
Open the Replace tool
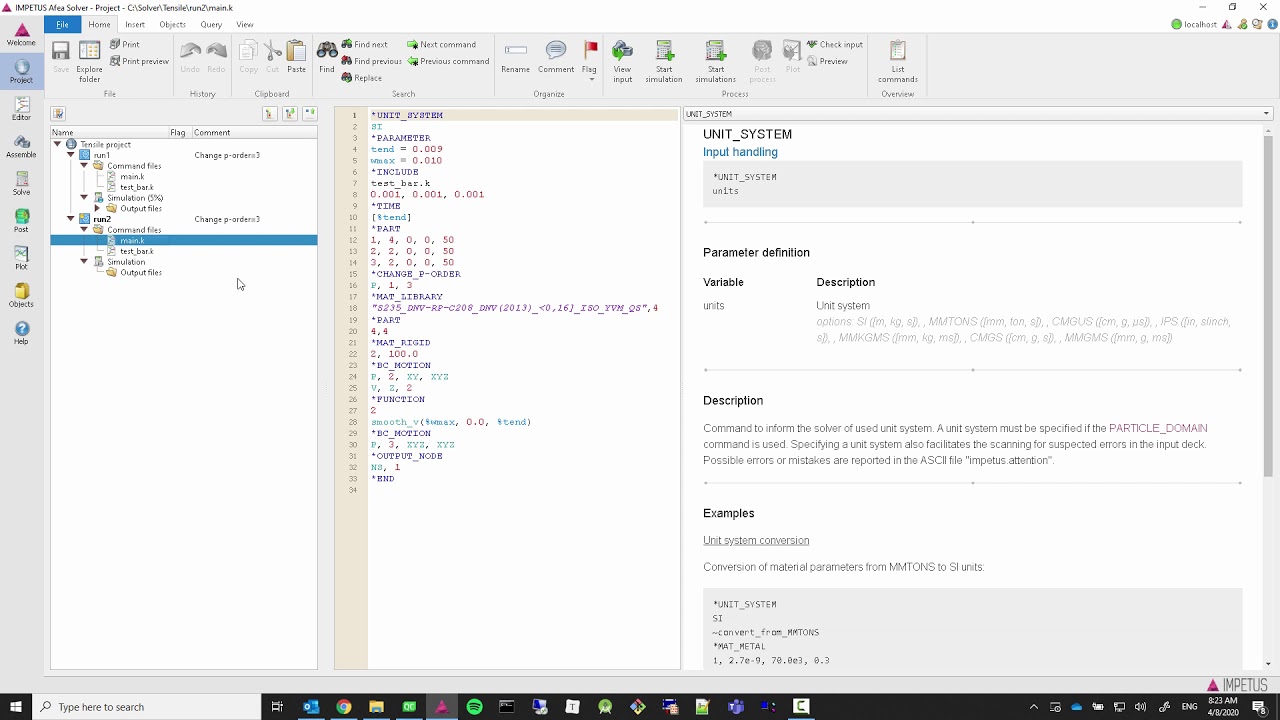click(x=361, y=78)
